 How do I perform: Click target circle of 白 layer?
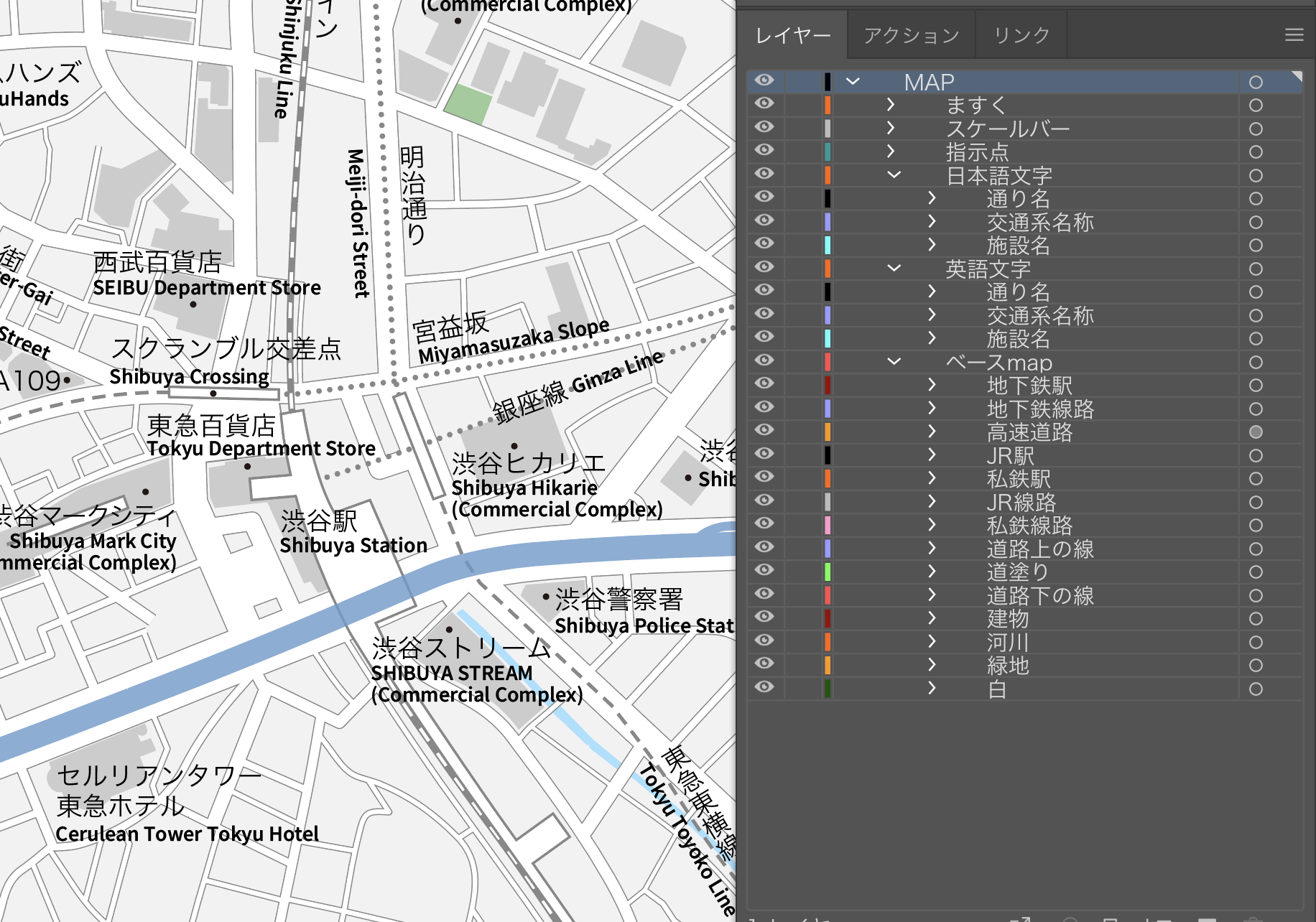(x=1256, y=689)
